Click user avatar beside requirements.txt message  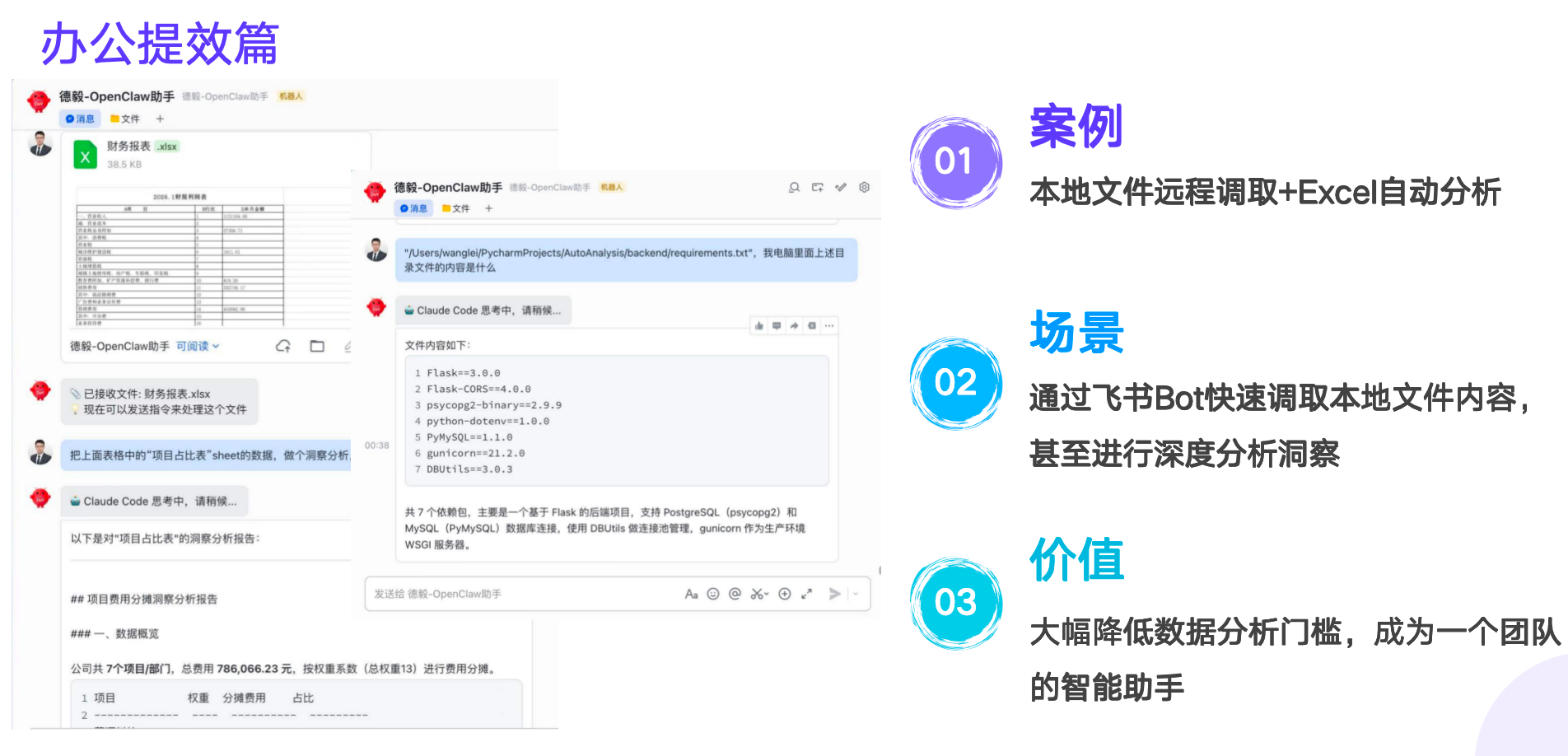pos(376,250)
